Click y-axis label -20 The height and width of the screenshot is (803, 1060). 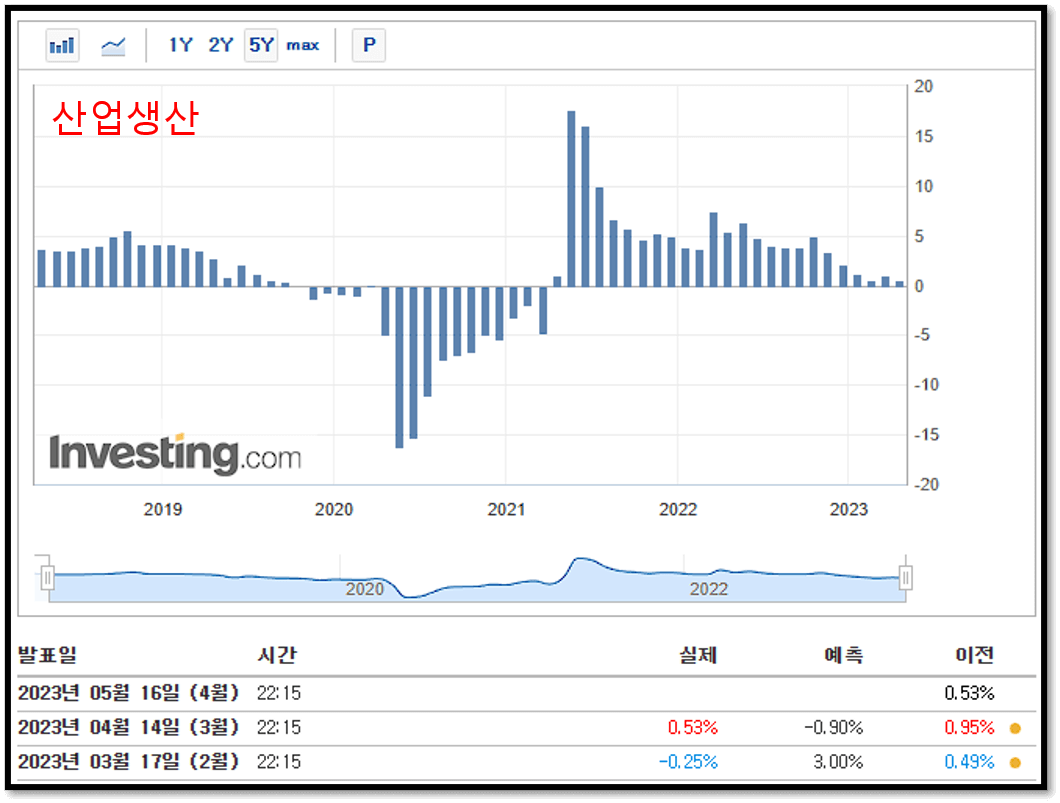926,485
